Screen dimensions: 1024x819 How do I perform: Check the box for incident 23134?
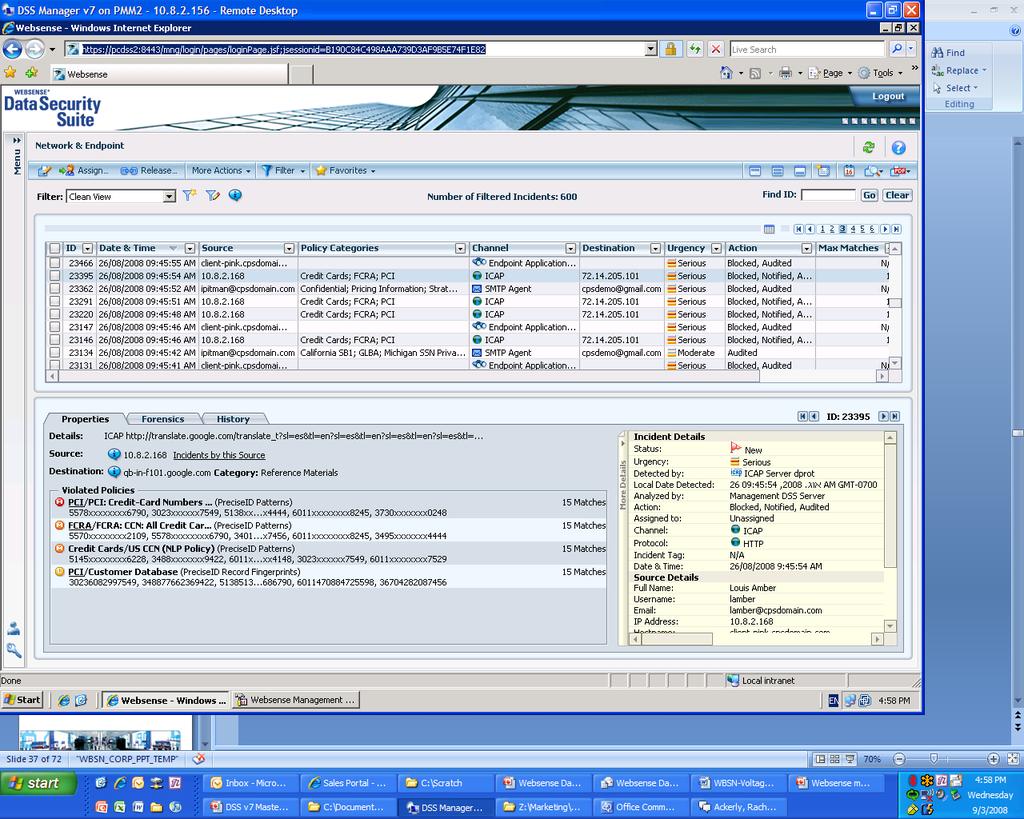[55, 353]
